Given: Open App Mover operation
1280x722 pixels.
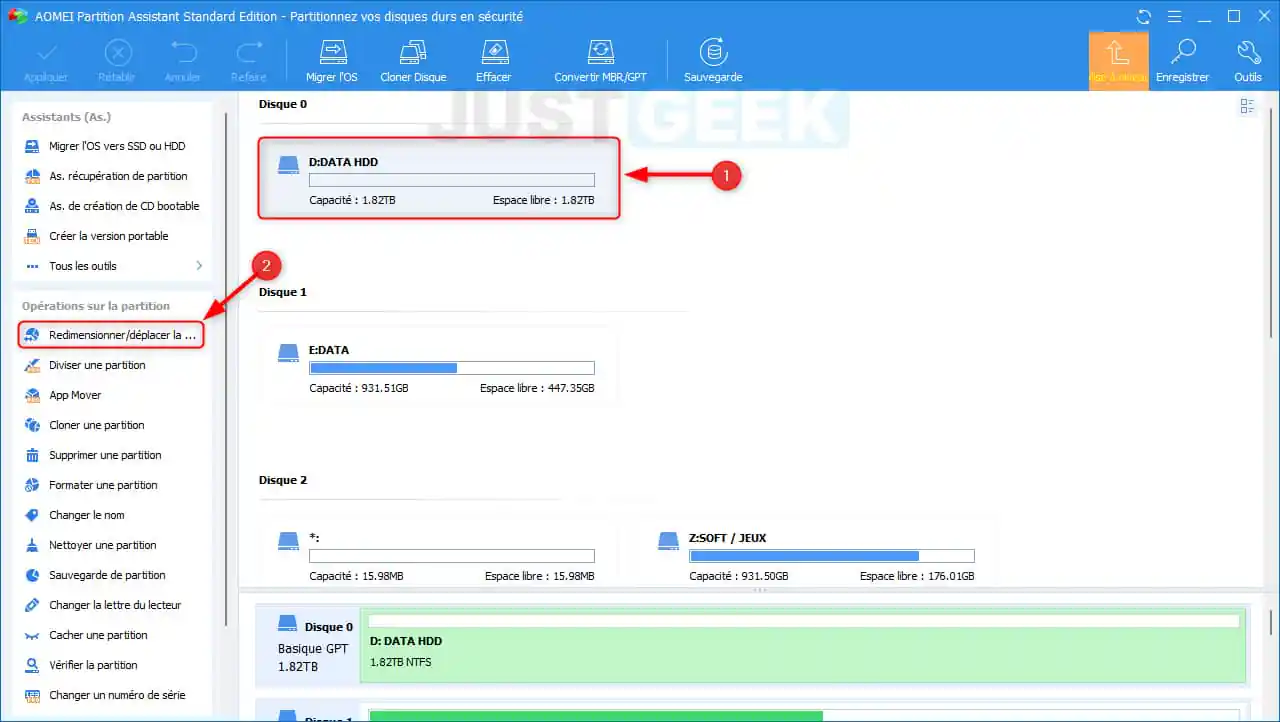Looking at the screenshot, I should (76, 395).
